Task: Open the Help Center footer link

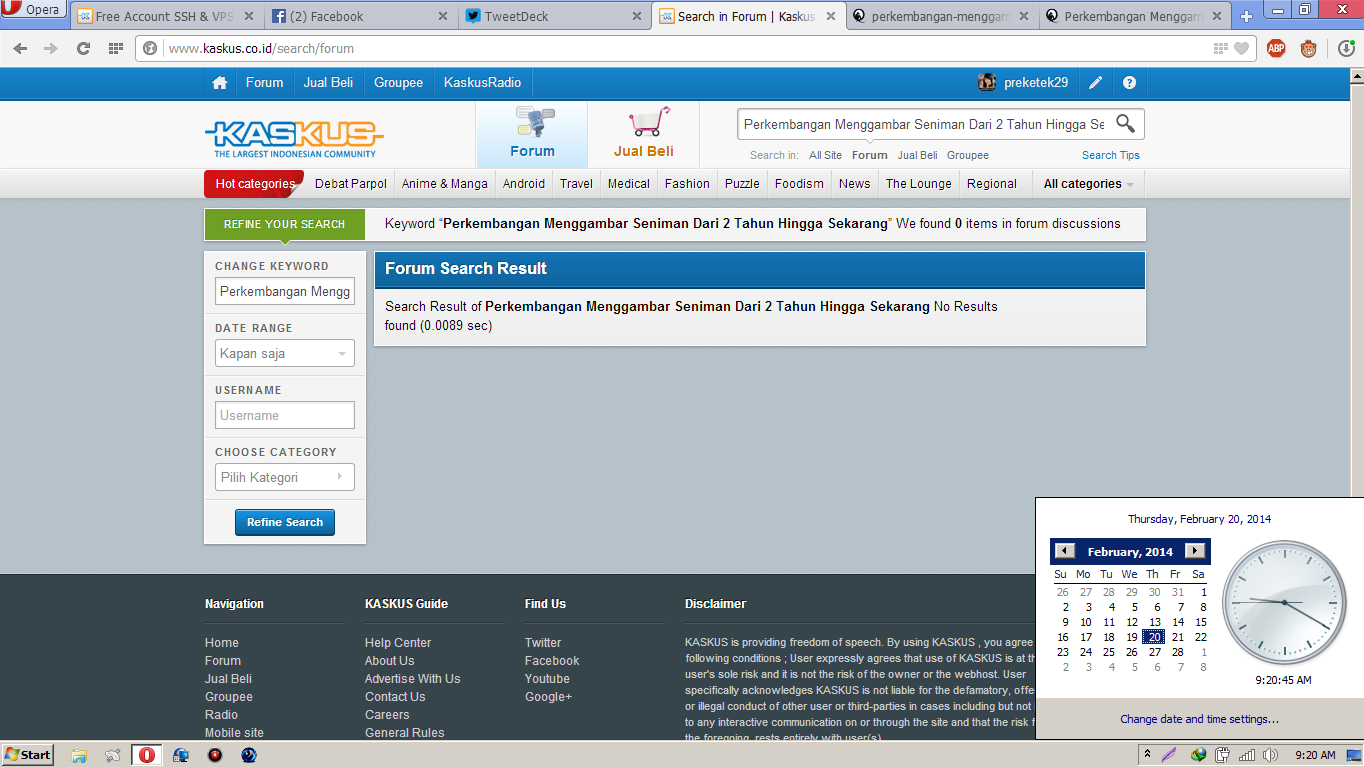Action: point(398,643)
